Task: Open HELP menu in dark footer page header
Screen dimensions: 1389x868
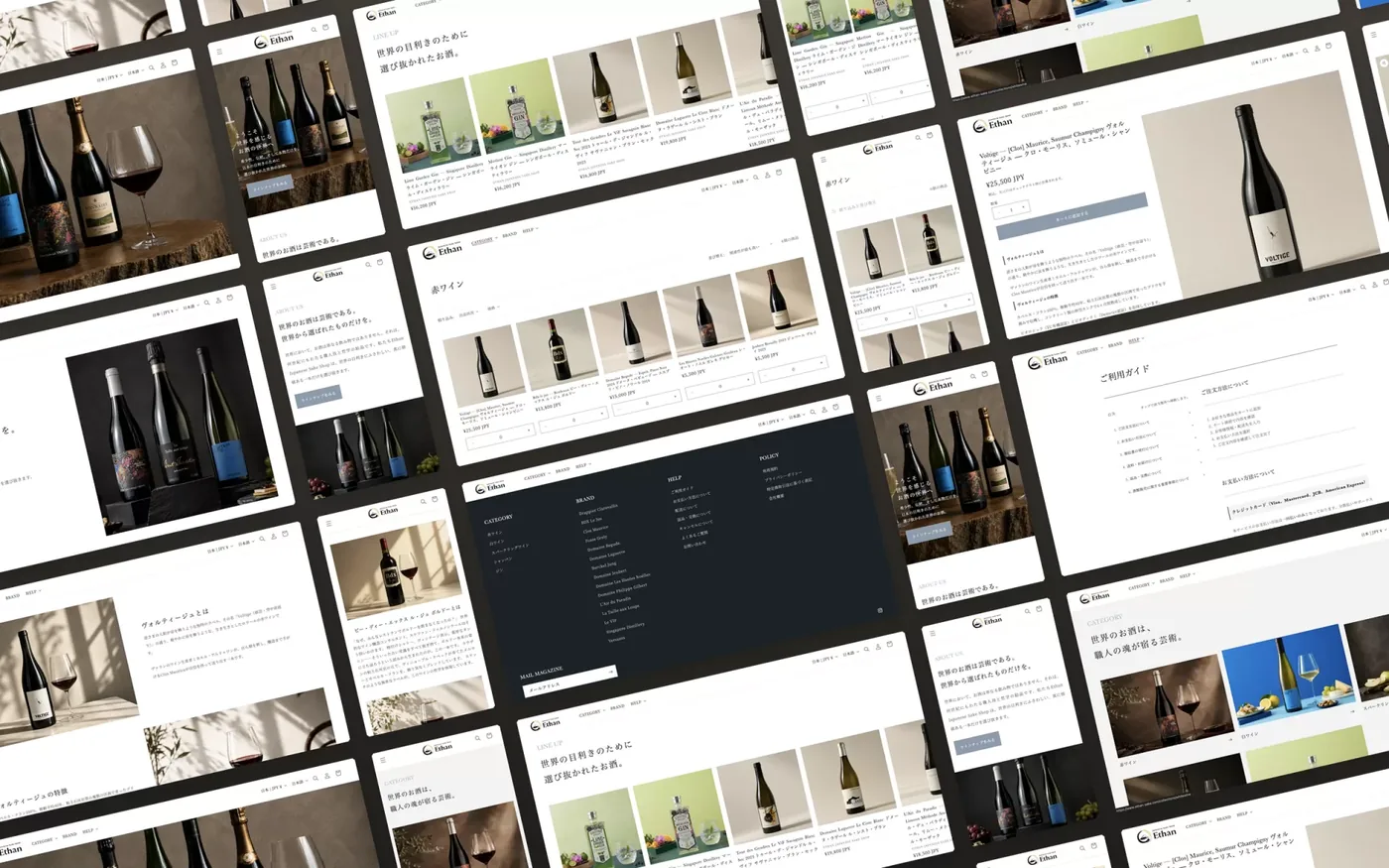Action: pyautogui.click(x=583, y=465)
